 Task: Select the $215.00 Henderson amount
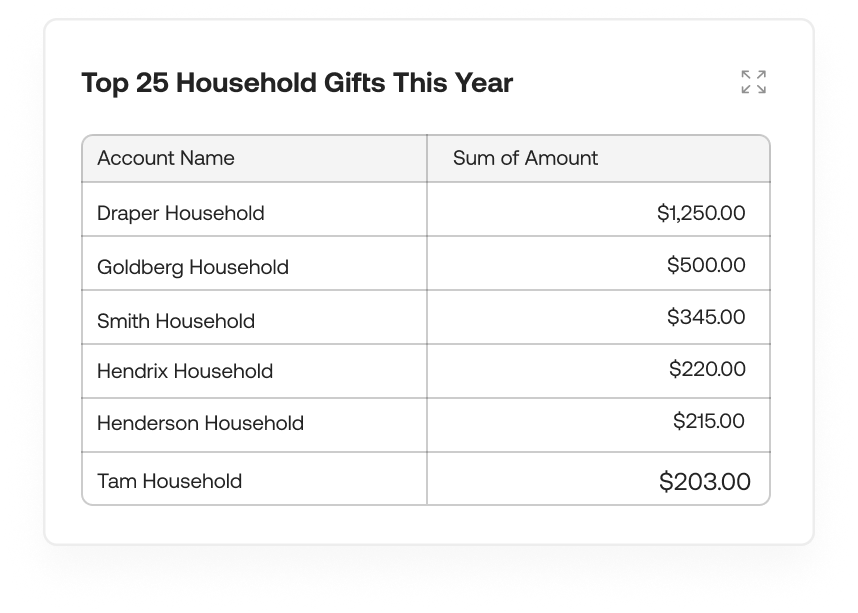coord(709,421)
